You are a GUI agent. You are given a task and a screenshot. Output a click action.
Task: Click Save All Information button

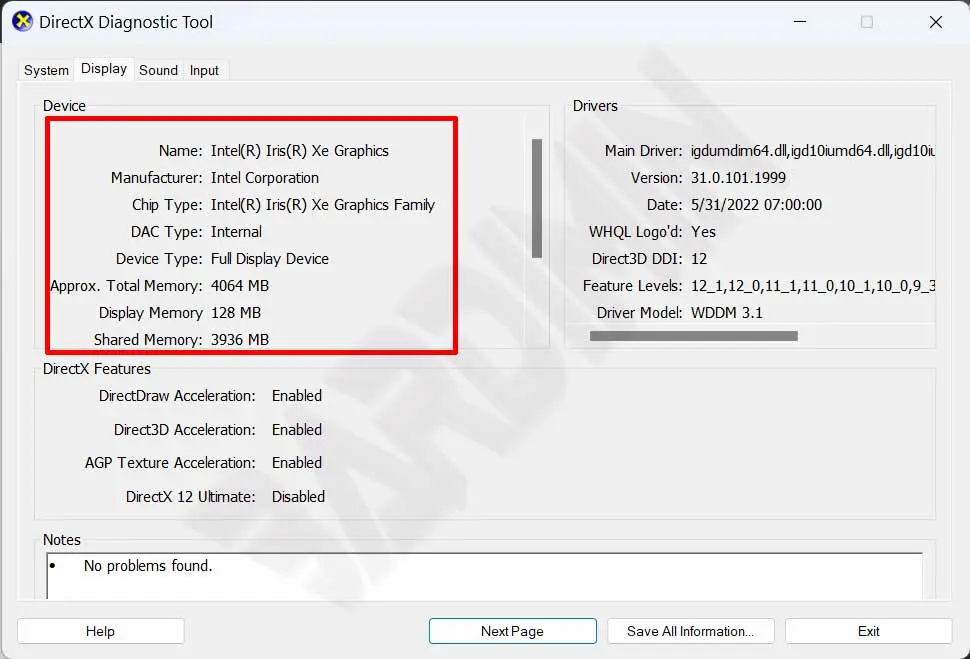point(690,631)
